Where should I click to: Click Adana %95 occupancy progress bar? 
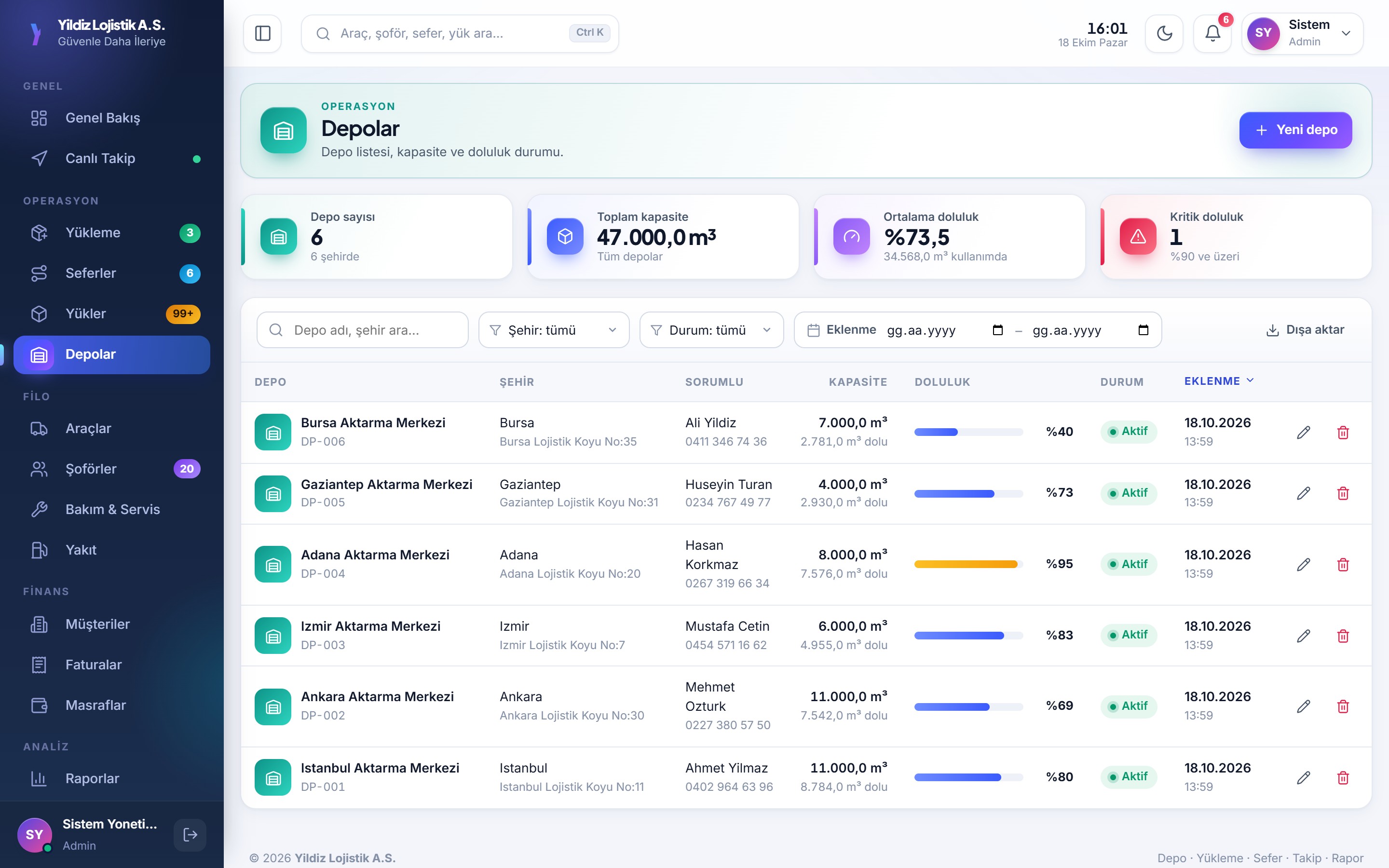point(968,564)
